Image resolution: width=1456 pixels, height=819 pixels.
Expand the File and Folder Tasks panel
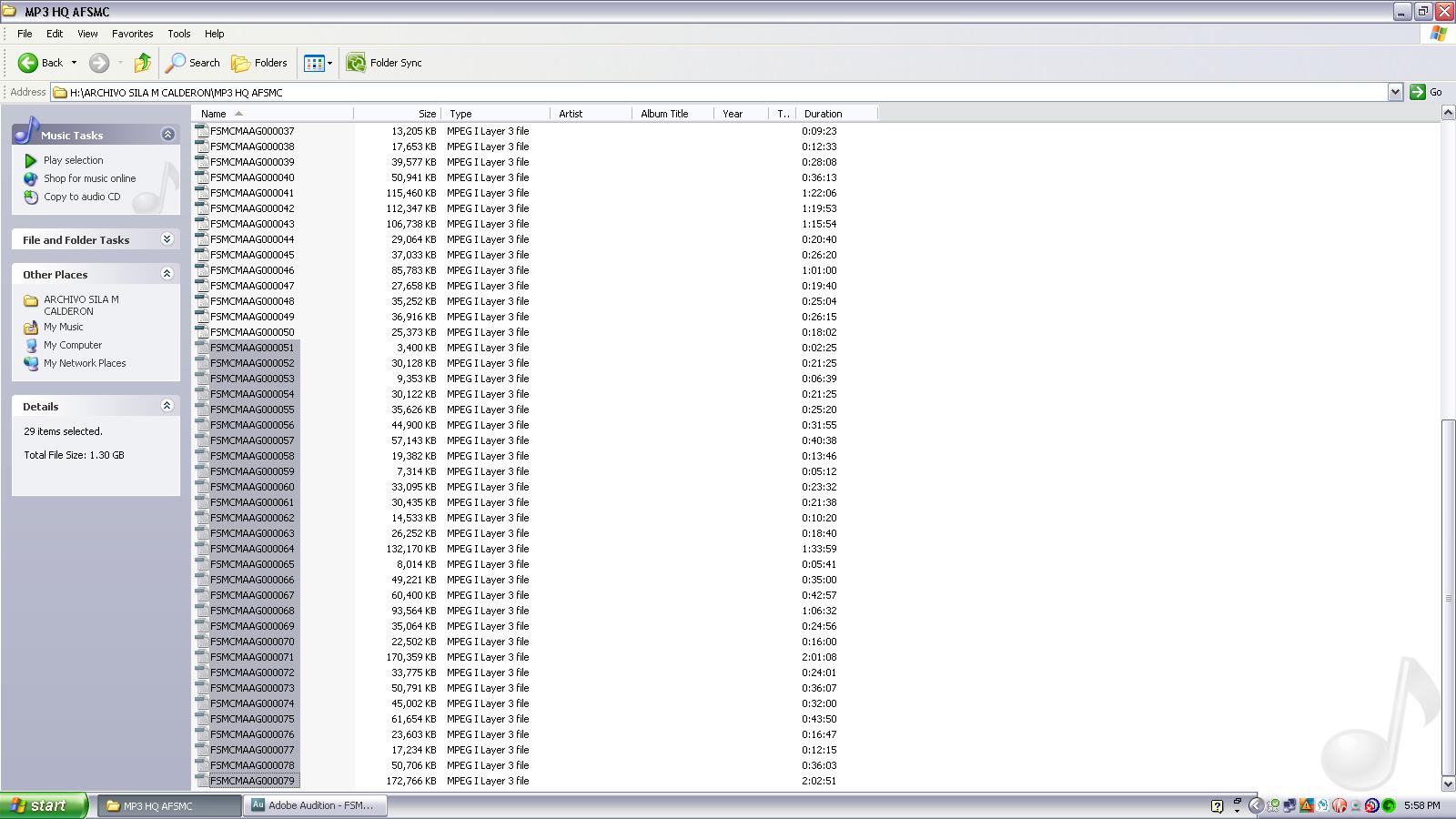(x=167, y=239)
